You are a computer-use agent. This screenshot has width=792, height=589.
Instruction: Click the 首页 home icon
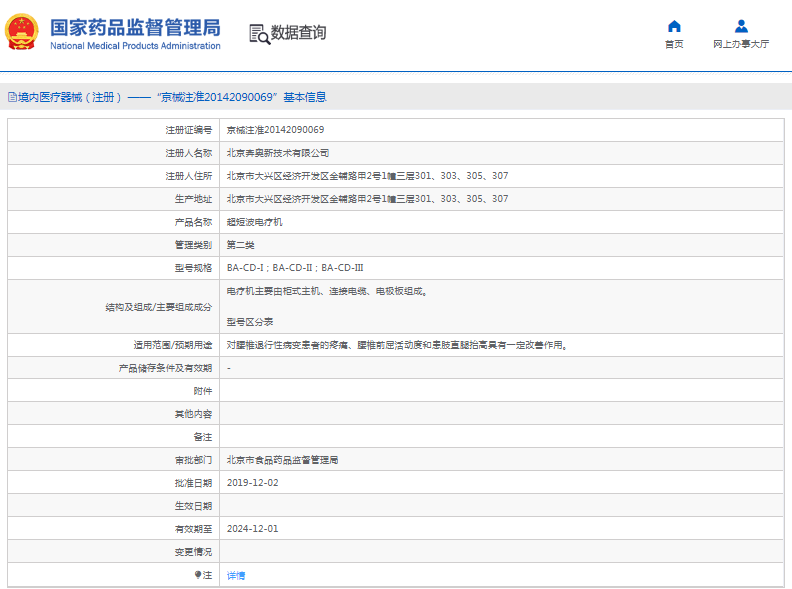[674, 26]
